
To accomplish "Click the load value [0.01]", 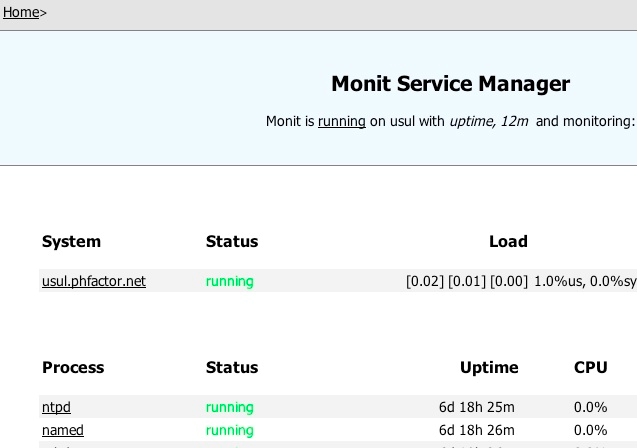I will 467,281.
